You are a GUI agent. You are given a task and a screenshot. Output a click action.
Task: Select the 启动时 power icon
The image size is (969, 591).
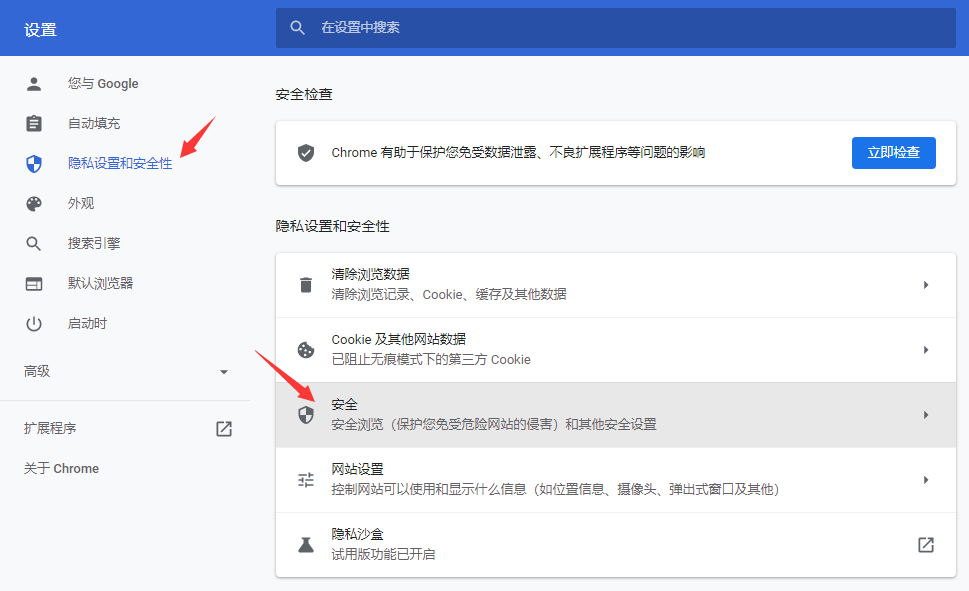pos(33,323)
